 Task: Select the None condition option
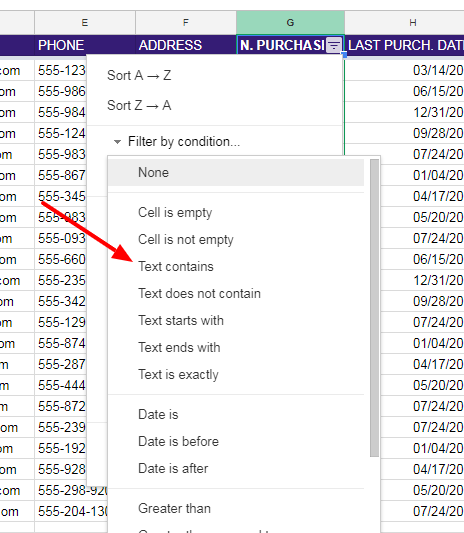(236, 172)
